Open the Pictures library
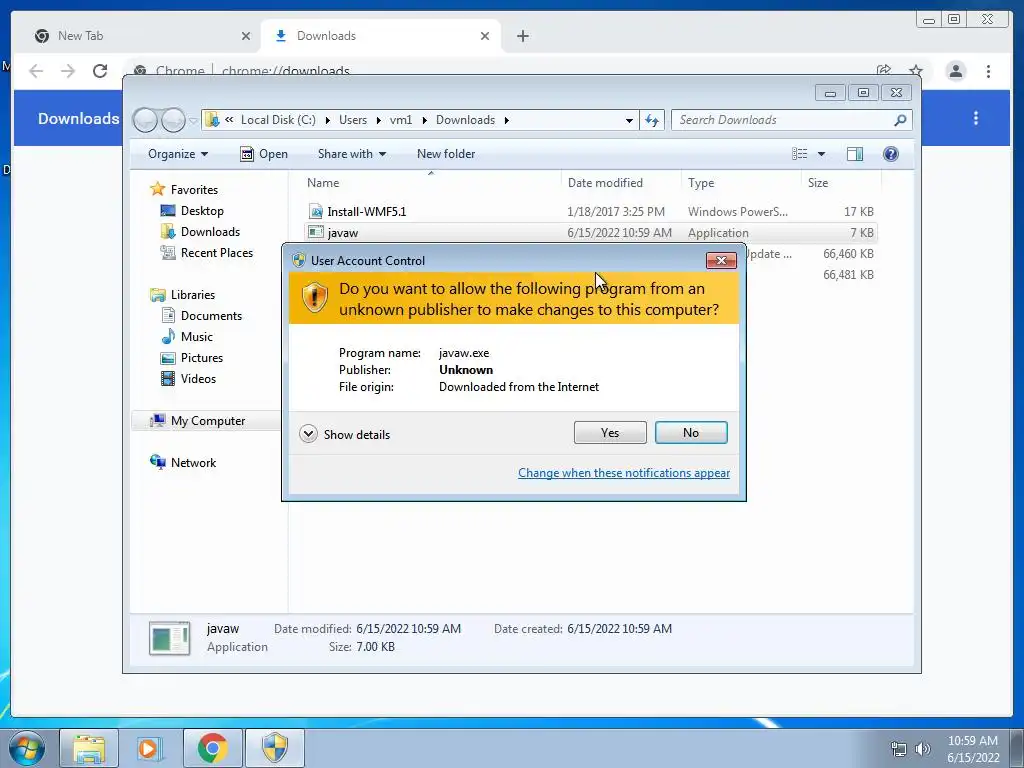This screenshot has width=1024, height=768. pyautogui.click(x=201, y=358)
